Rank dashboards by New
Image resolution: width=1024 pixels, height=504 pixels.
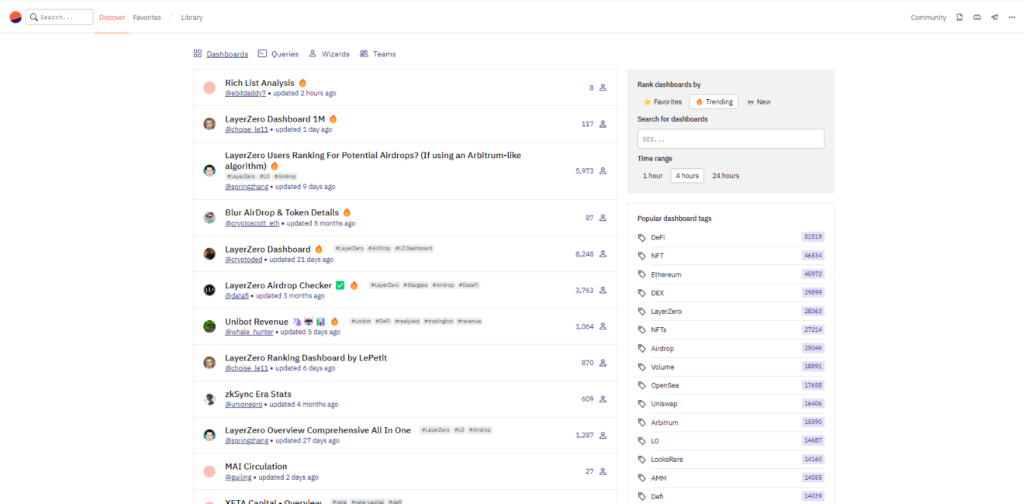(x=758, y=102)
